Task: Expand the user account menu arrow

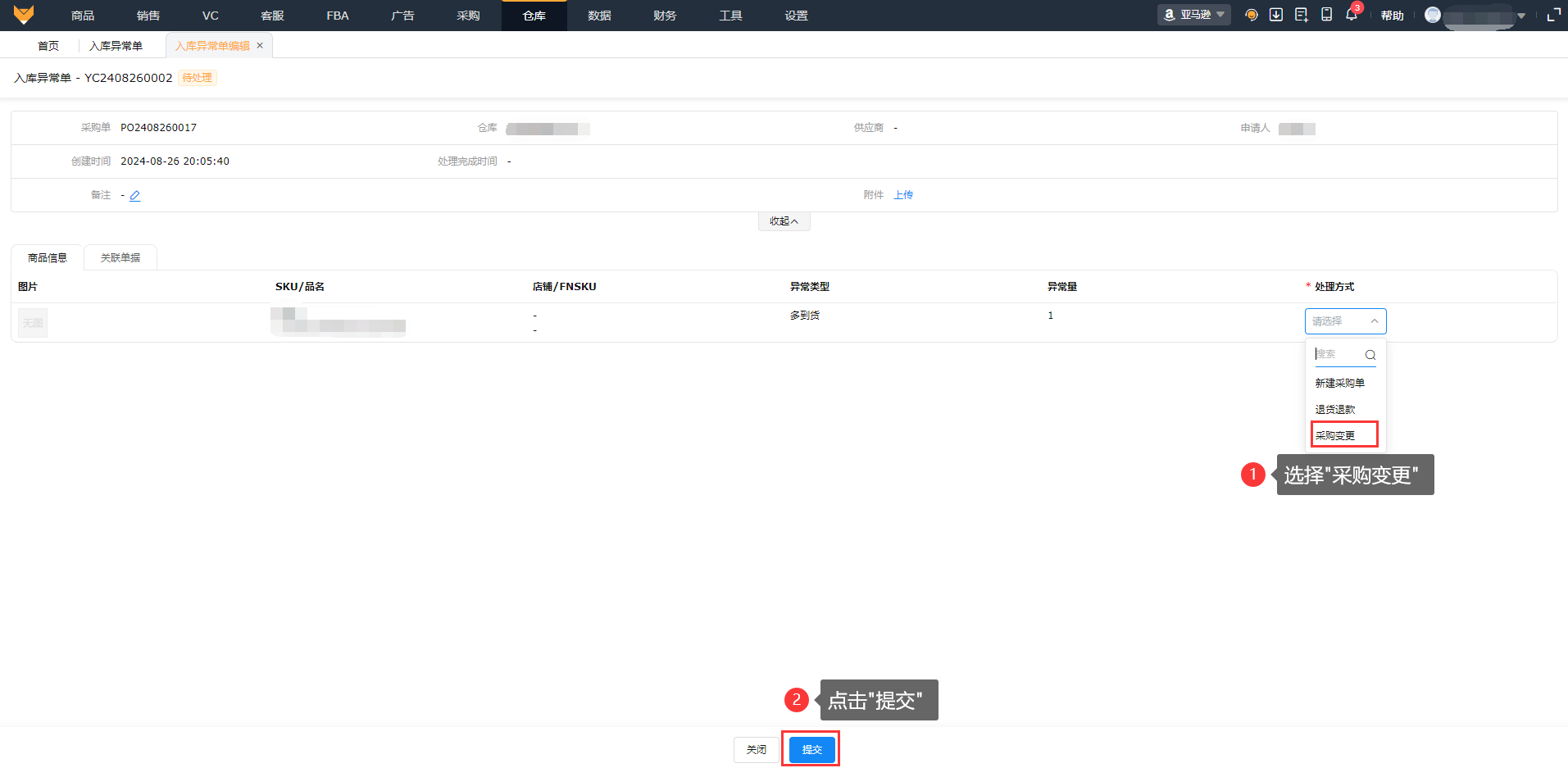Action: [1521, 16]
